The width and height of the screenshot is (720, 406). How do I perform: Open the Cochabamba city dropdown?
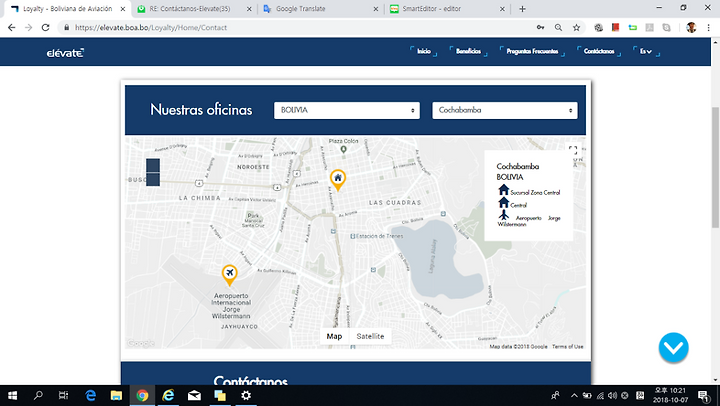point(505,110)
